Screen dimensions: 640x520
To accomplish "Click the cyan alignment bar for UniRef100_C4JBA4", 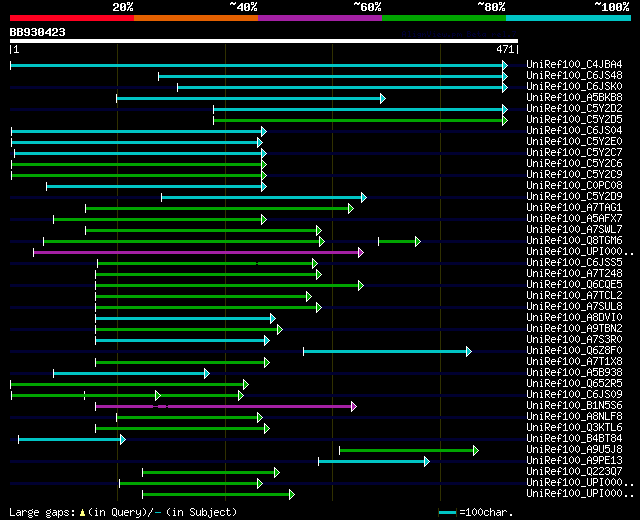I will [x=259, y=65].
